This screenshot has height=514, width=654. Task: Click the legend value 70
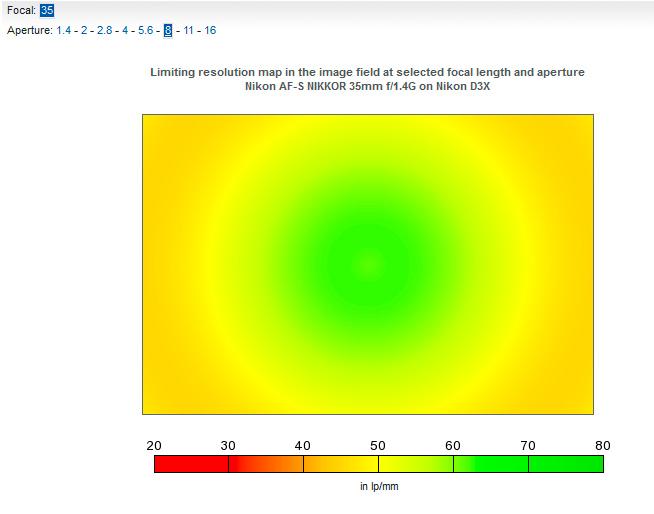point(528,446)
